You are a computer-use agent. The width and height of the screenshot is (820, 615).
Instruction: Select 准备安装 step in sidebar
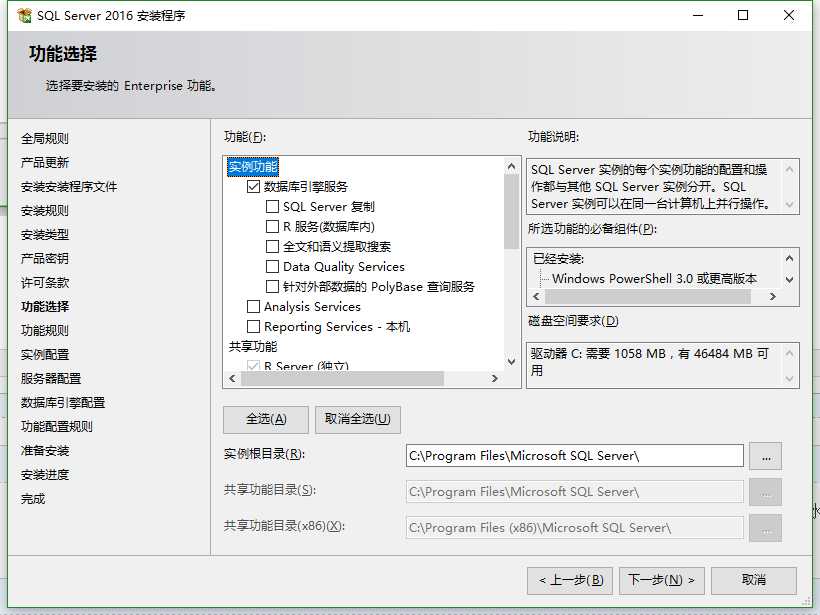click(45, 451)
